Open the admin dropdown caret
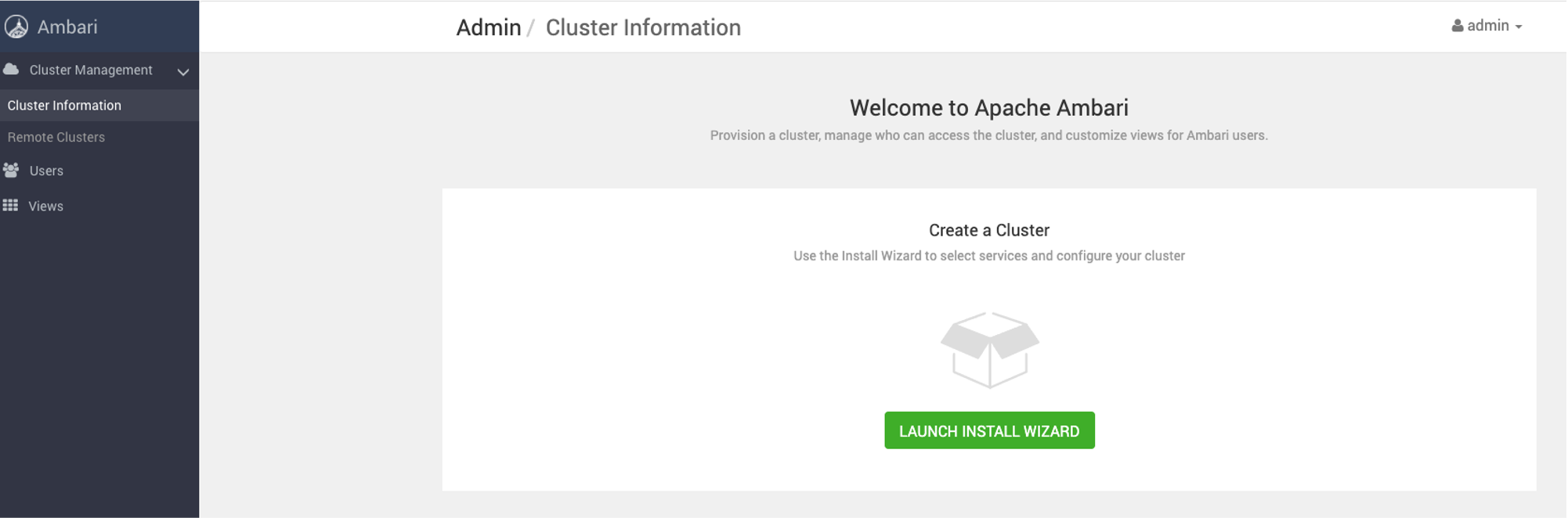The image size is (1568, 518). pos(1519,27)
